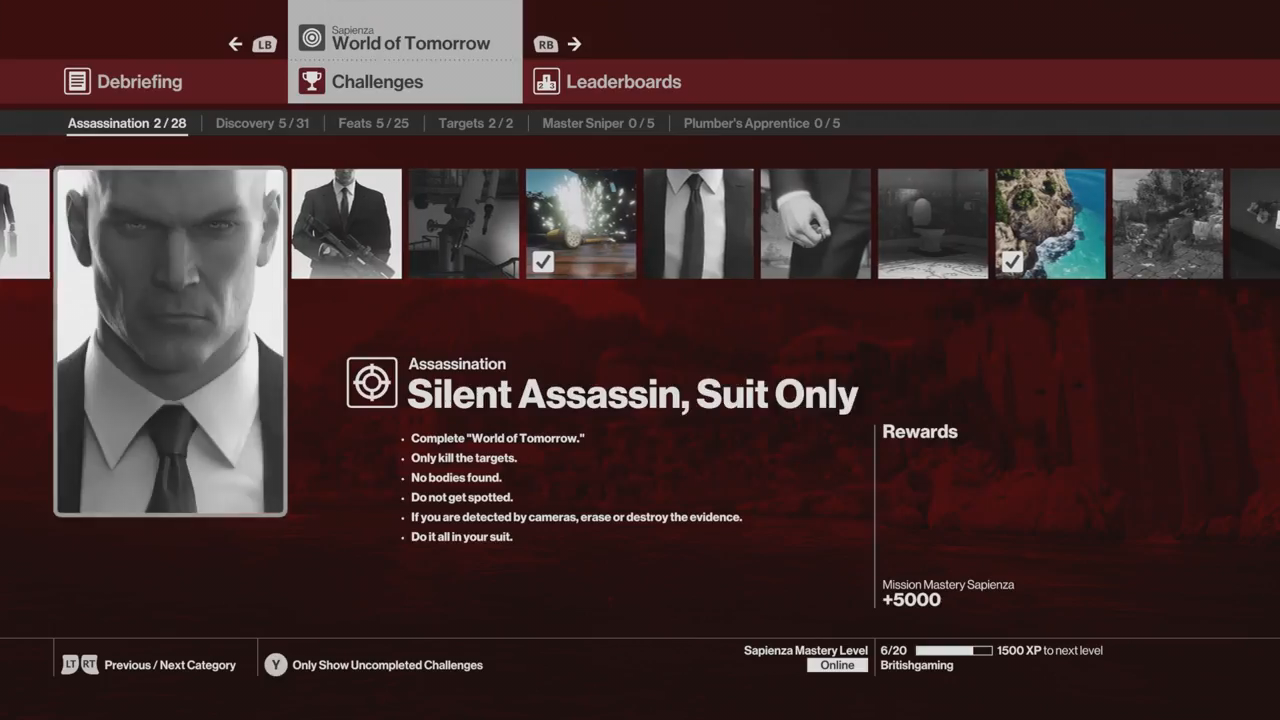1280x720 pixels.
Task: Click the LT trigger icon
Action: 70,664
